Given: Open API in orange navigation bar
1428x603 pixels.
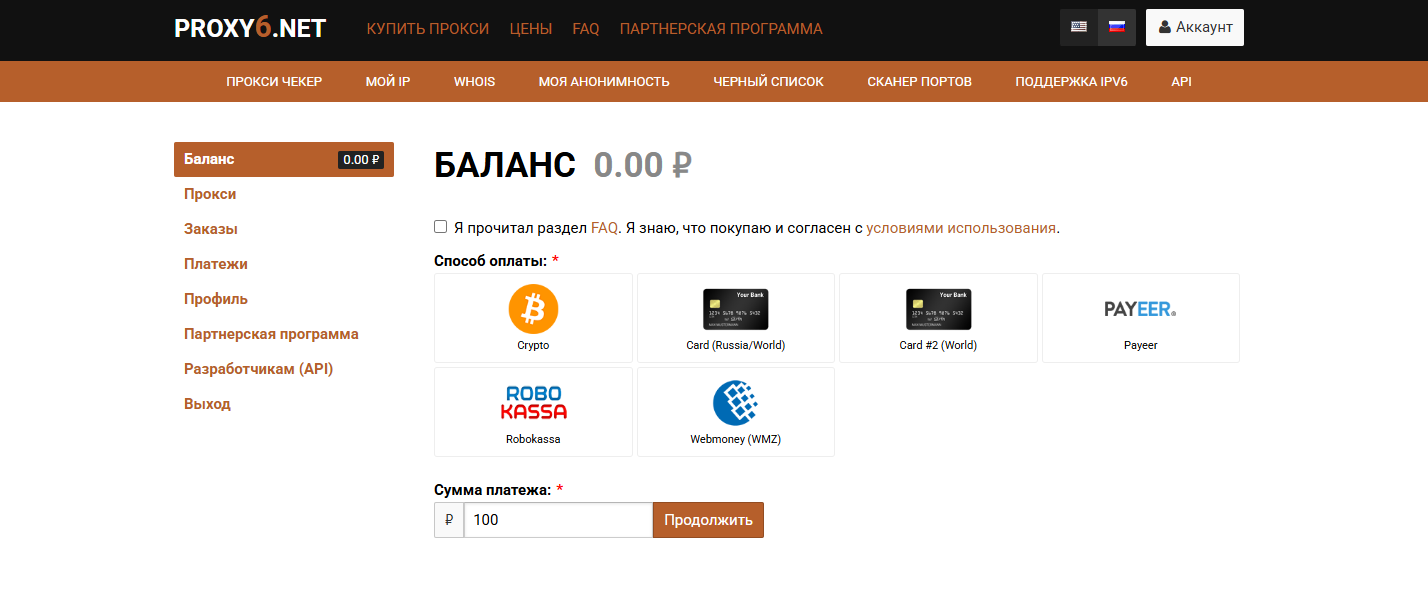Looking at the screenshot, I should point(1182,82).
